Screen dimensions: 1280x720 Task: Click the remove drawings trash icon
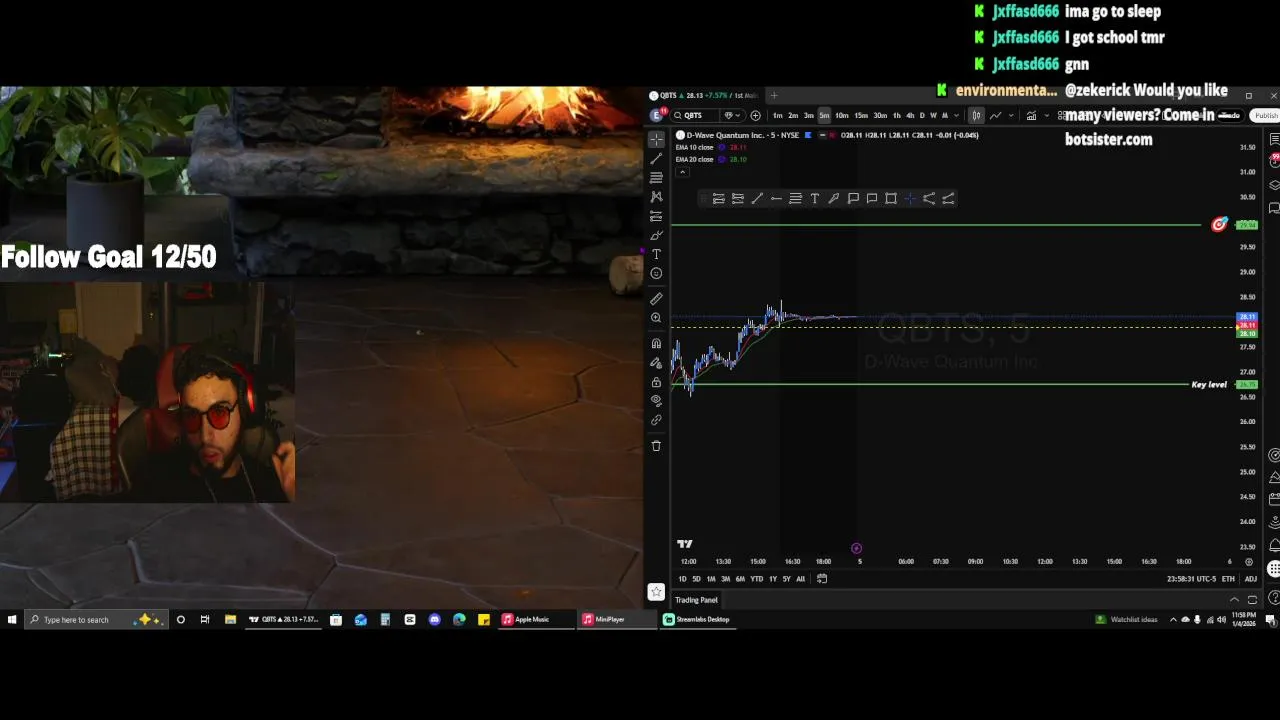point(656,446)
